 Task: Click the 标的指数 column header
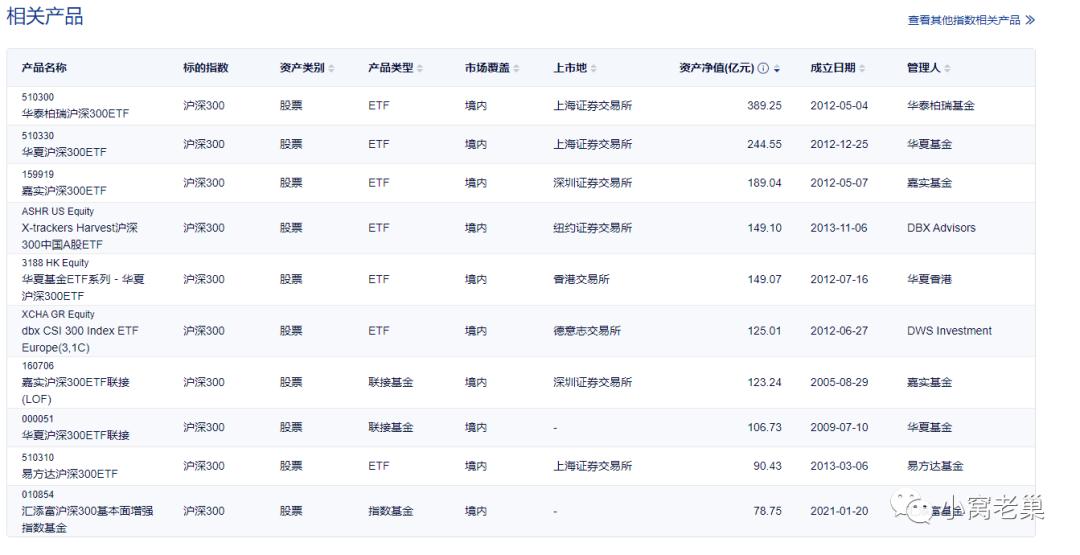(x=205, y=67)
